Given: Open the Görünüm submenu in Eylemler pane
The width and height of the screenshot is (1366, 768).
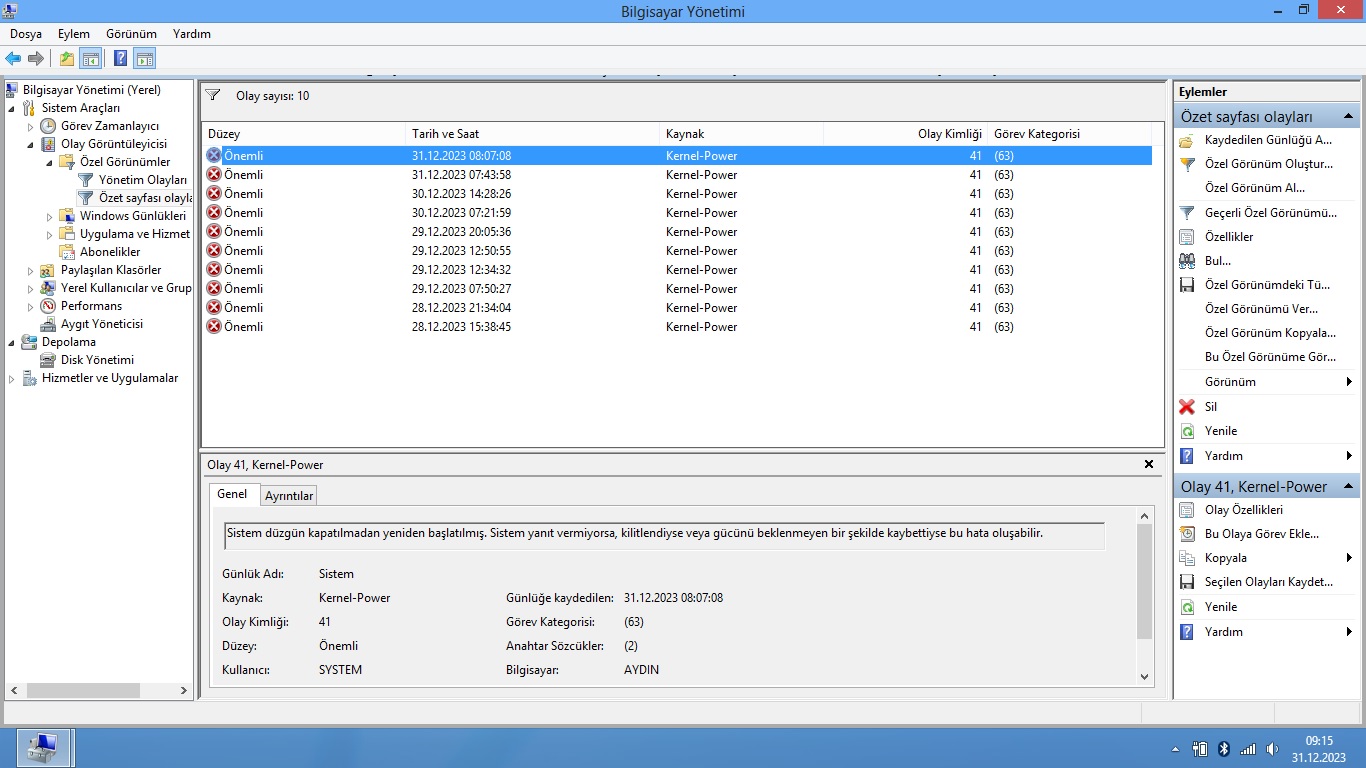Looking at the screenshot, I should (1268, 382).
